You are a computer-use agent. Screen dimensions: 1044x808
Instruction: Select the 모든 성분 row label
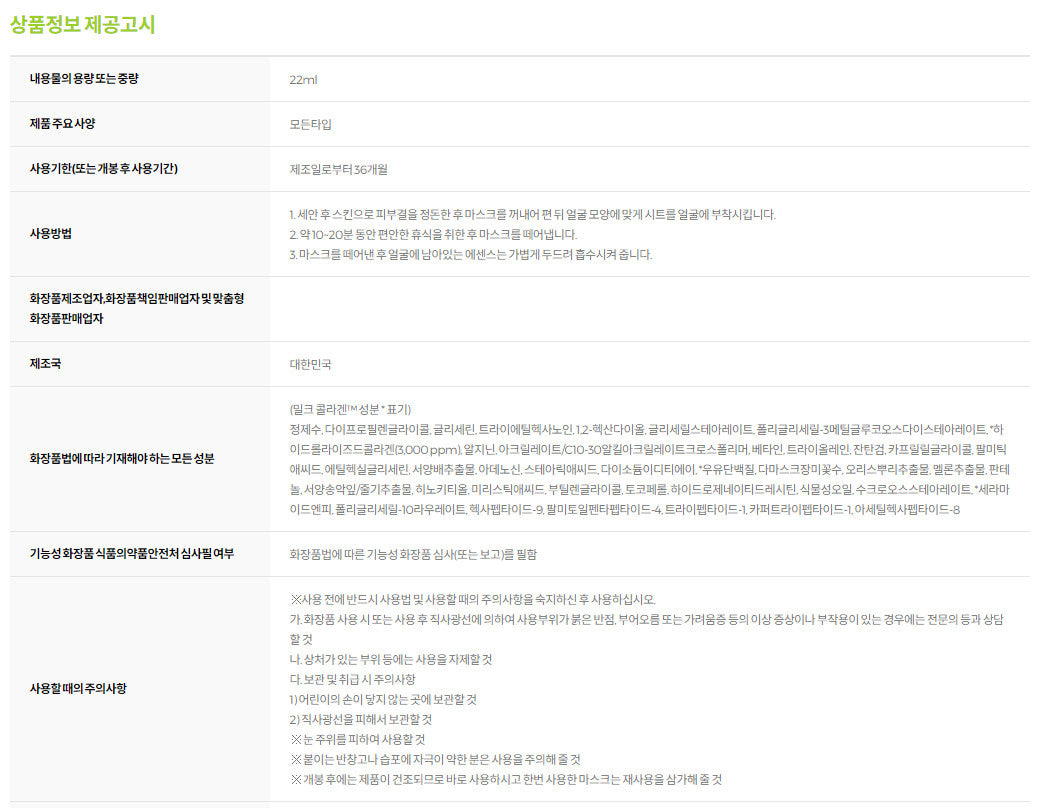122,459
